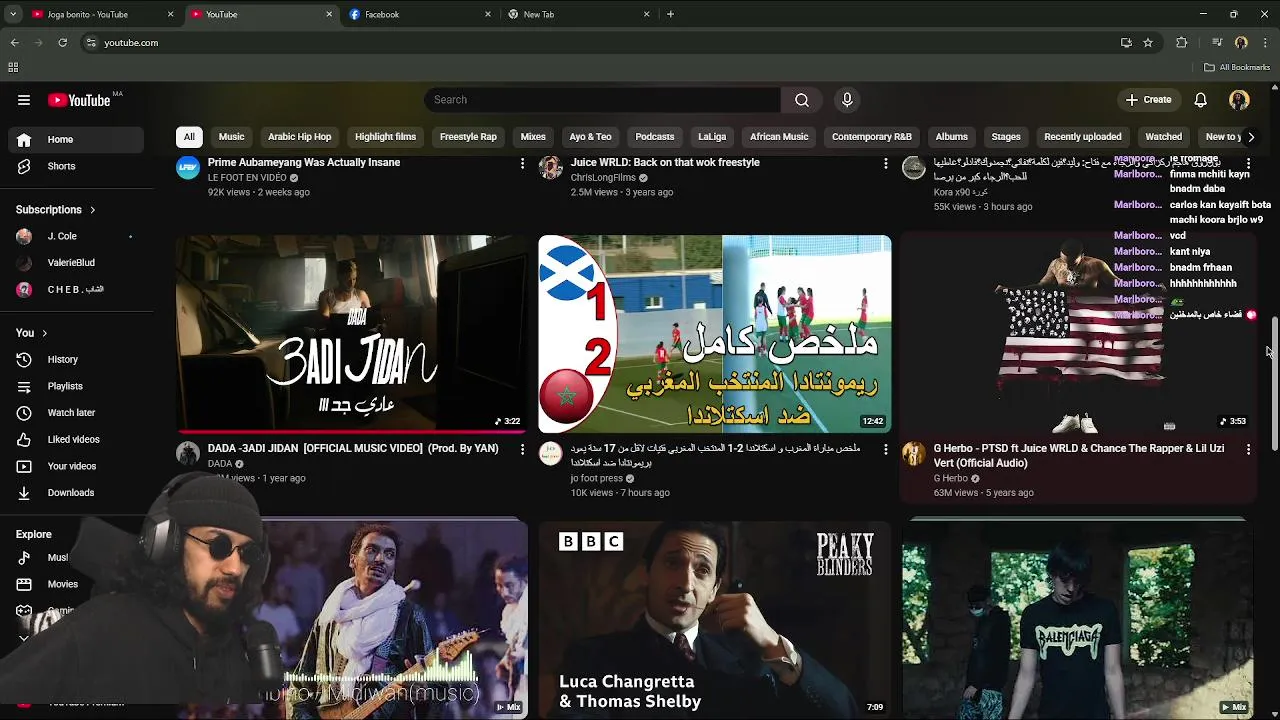Open the YouTube hamburger guide menu
Image resolution: width=1280 pixels, height=720 pixels.
tap(24, 100)
